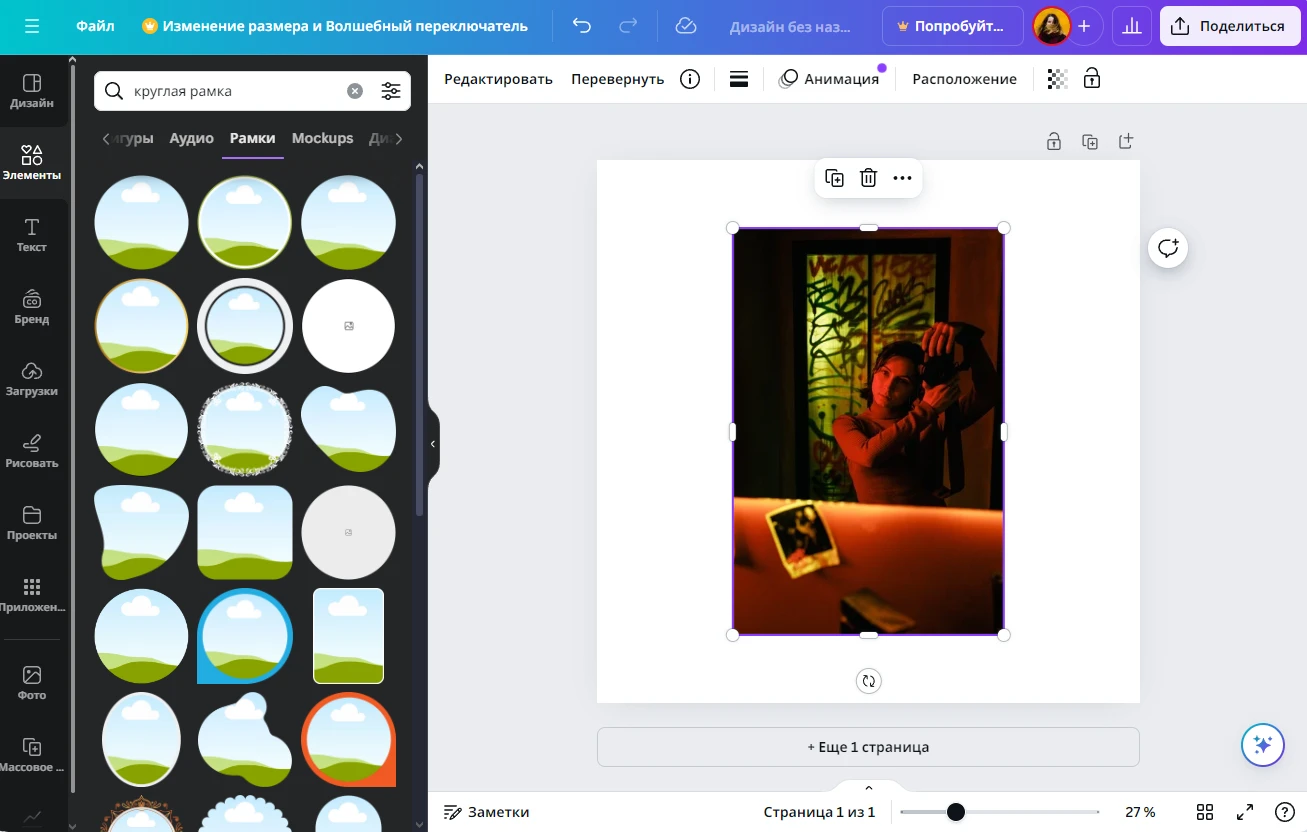Open the Дизайн sidebar panel
This screenshot has width=1307, height=832.
[32, 91]
